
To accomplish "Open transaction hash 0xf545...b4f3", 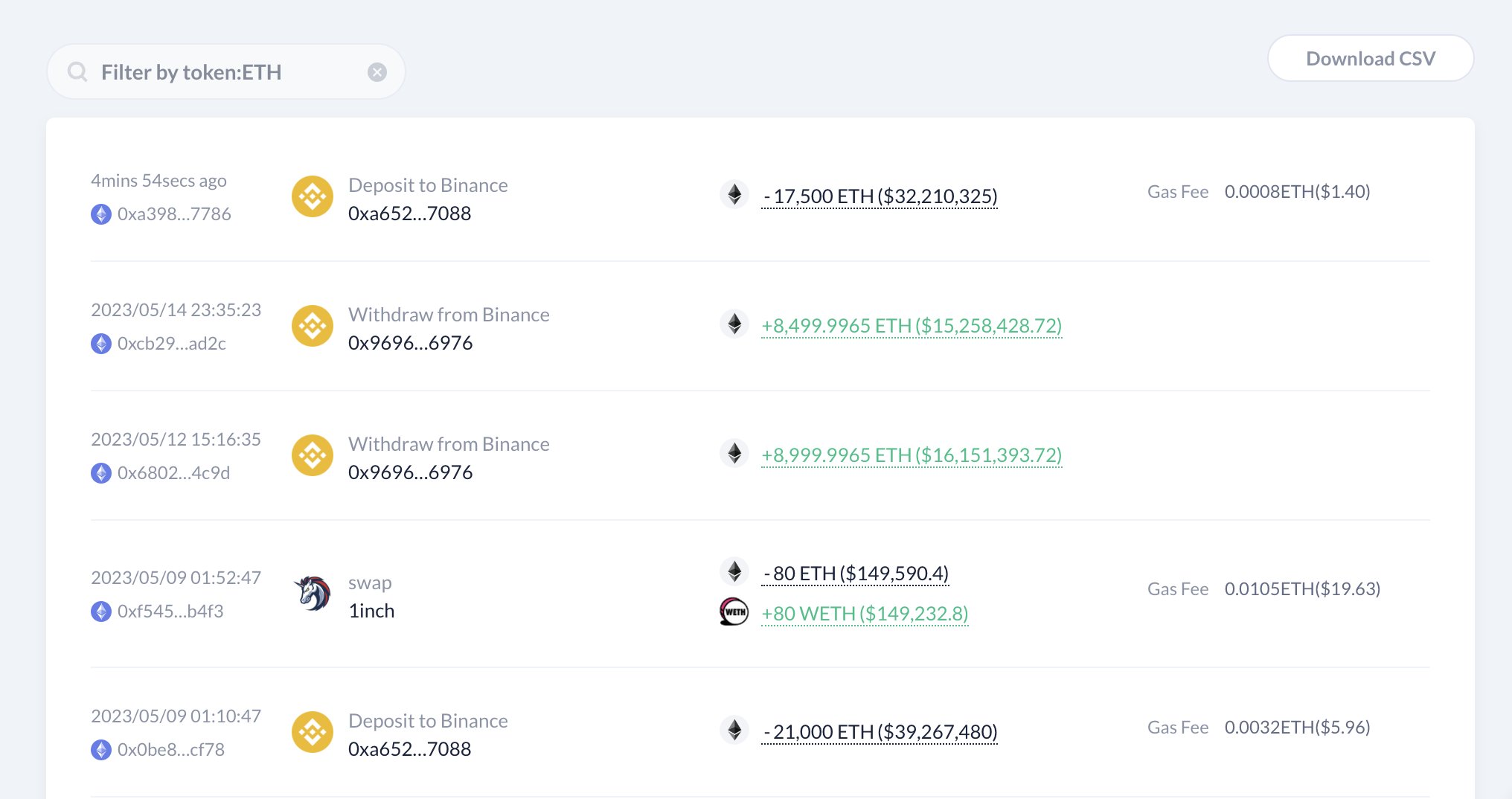I will click(x=170, y=612).
